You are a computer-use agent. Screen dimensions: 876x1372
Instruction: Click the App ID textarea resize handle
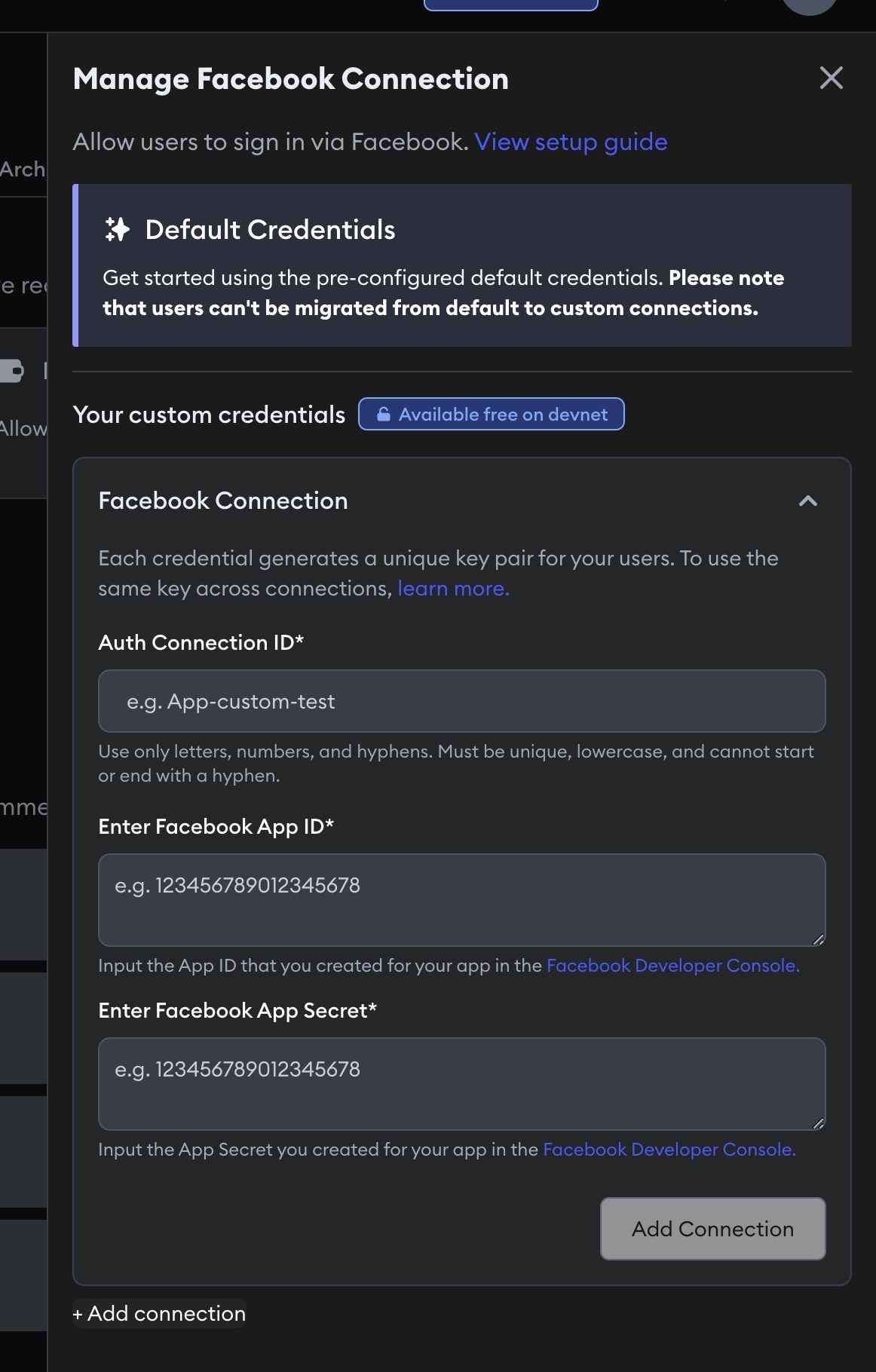(818, 939)
